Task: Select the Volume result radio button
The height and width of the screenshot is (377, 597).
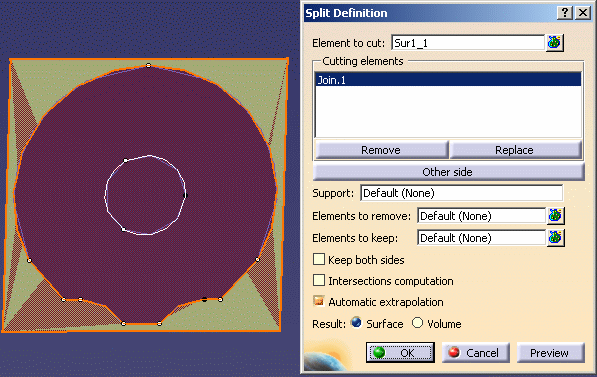Action: [418, 323]
